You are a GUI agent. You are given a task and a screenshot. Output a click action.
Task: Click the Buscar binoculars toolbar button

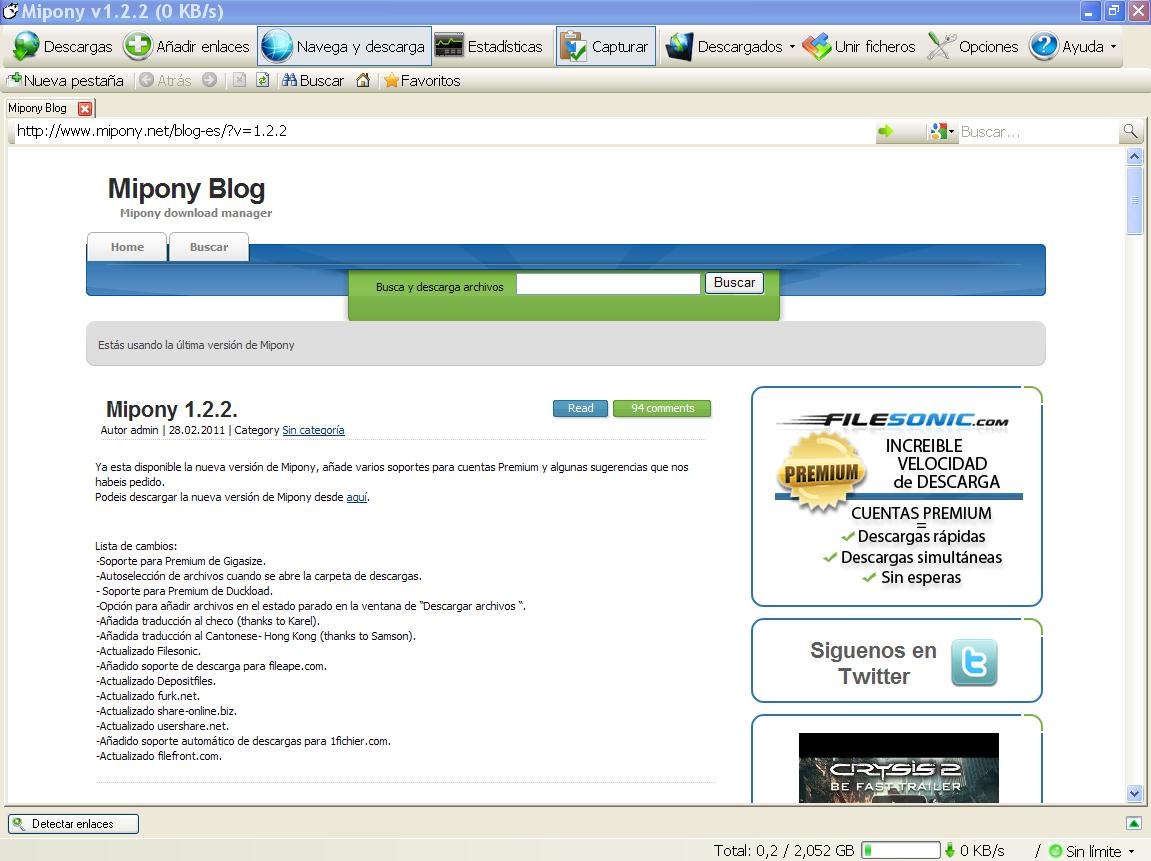click(x=313, y=80)
